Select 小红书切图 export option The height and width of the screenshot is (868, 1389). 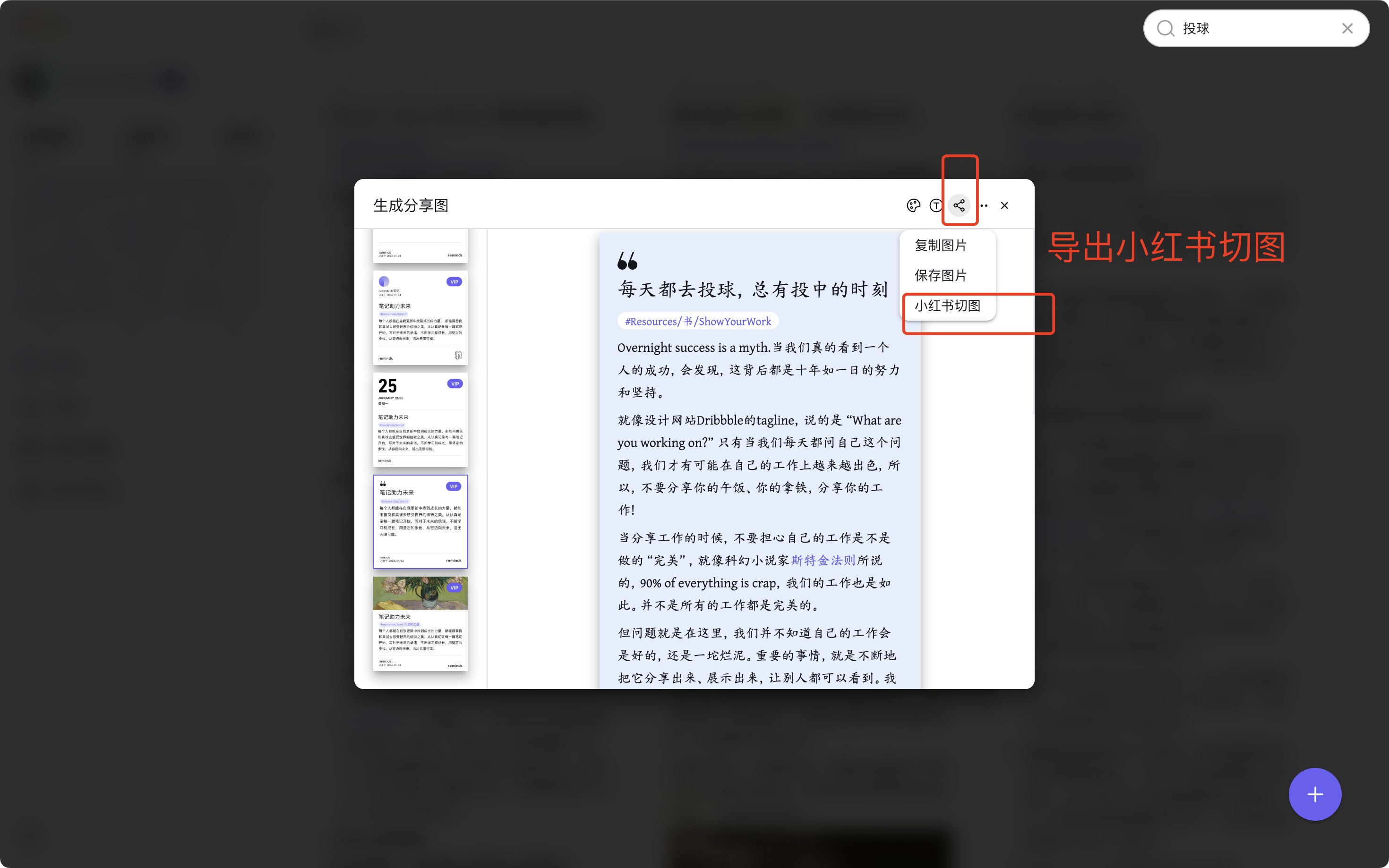point(947,306)
